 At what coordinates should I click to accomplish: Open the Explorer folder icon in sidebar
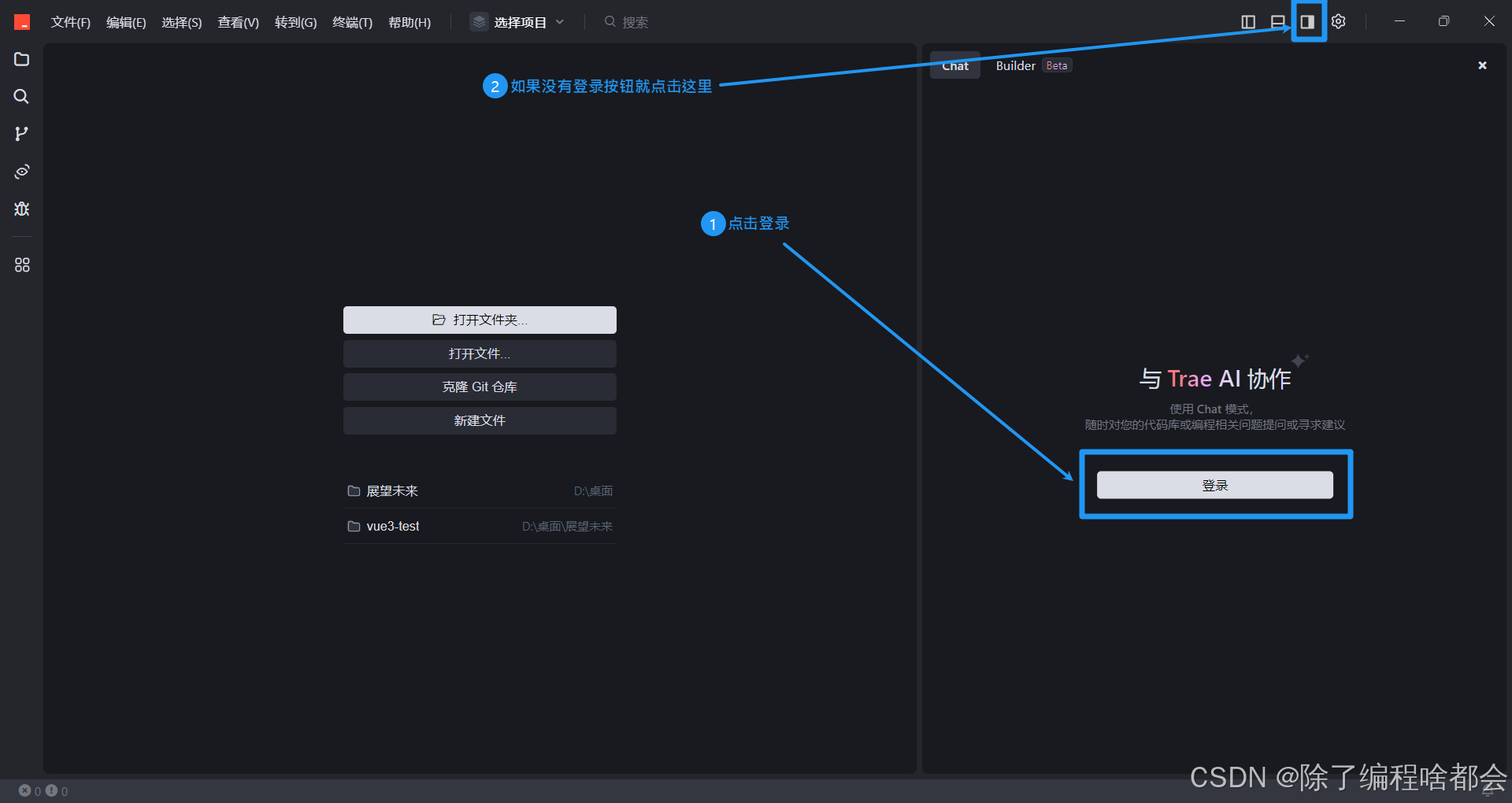click(x=22, y=59)
